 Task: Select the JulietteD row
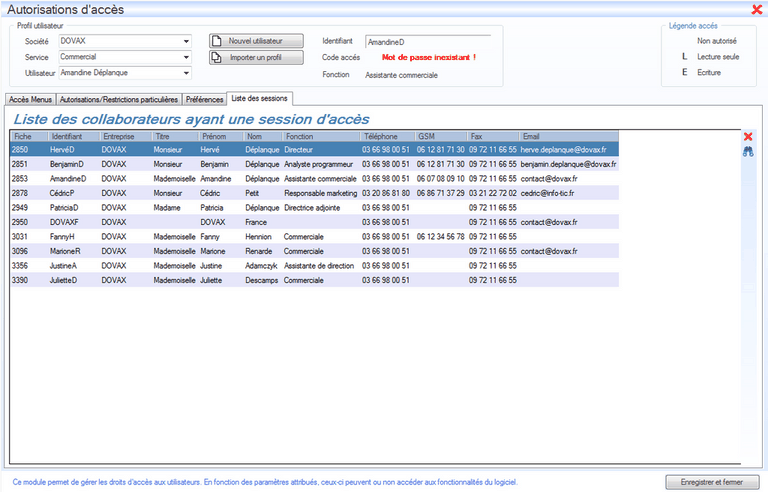click(x=314, y=280)
